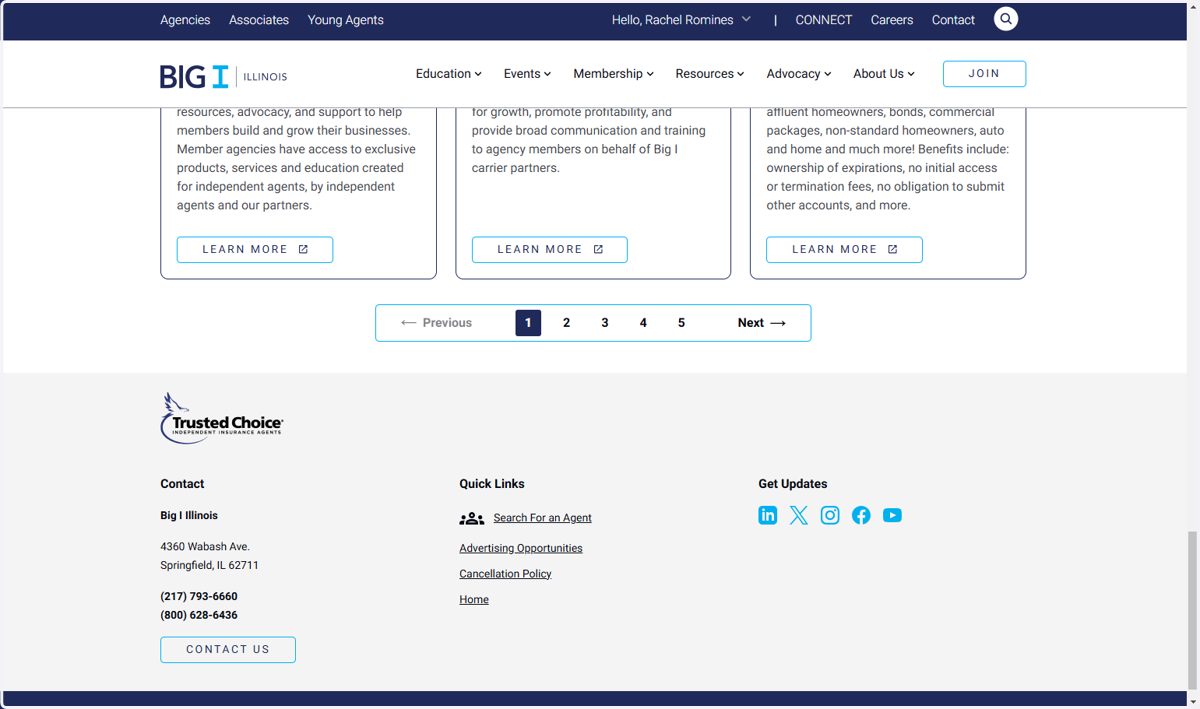This screenshot has width=1200, height=709.
Task: Select pagination page 1
Action: coord(528,323)
